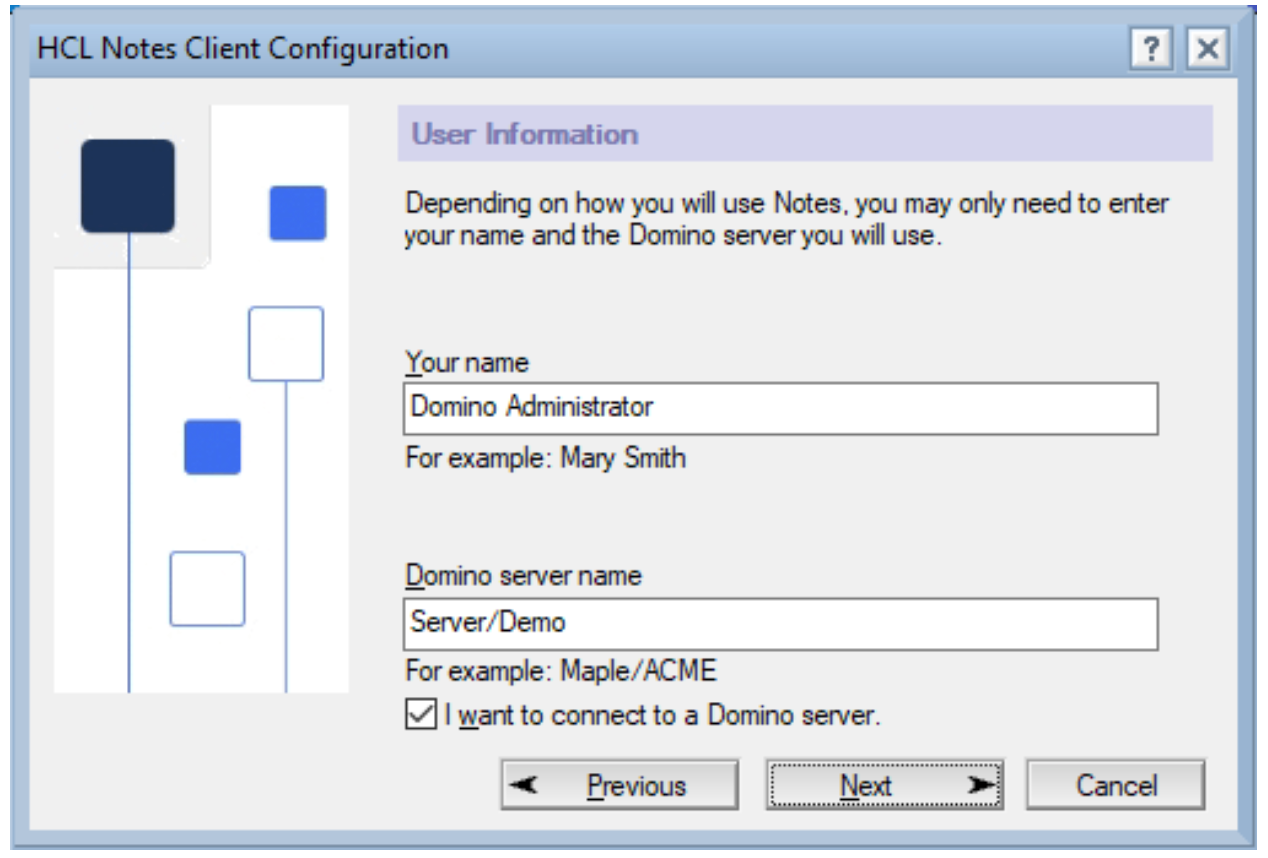Cancel the client configuration
This screenshot has width=1268, height=858.
tap(1116, 785)
